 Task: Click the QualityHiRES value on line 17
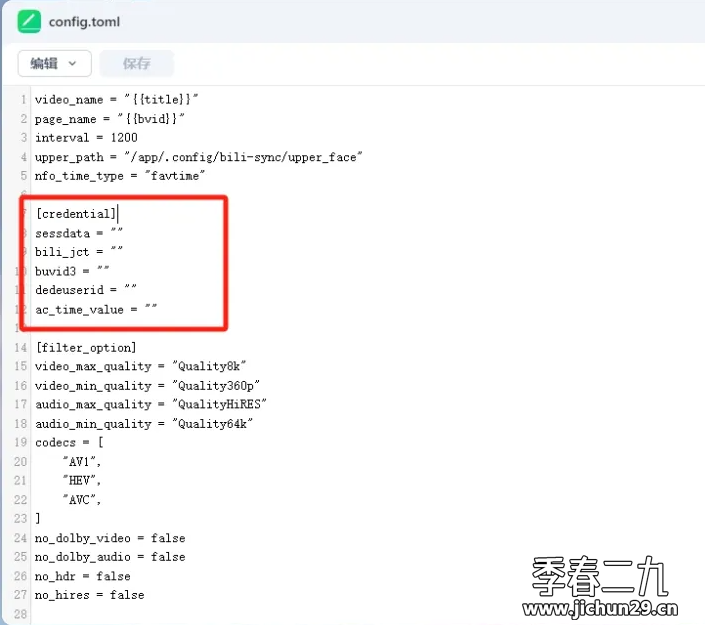(x=219, y=404)
